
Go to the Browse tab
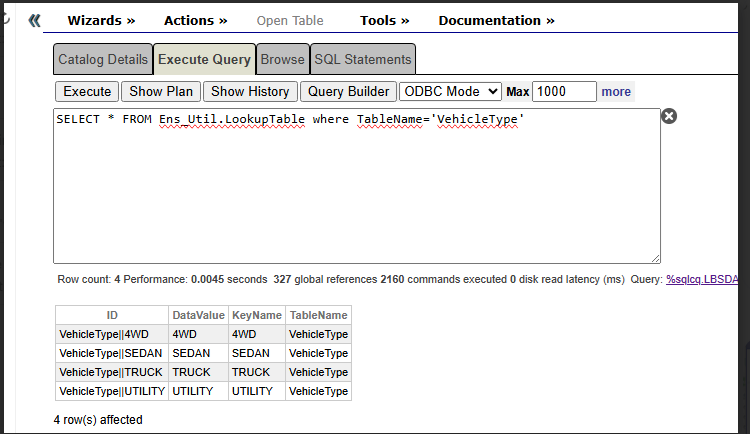pyautogui.click(x=282, y=59)
